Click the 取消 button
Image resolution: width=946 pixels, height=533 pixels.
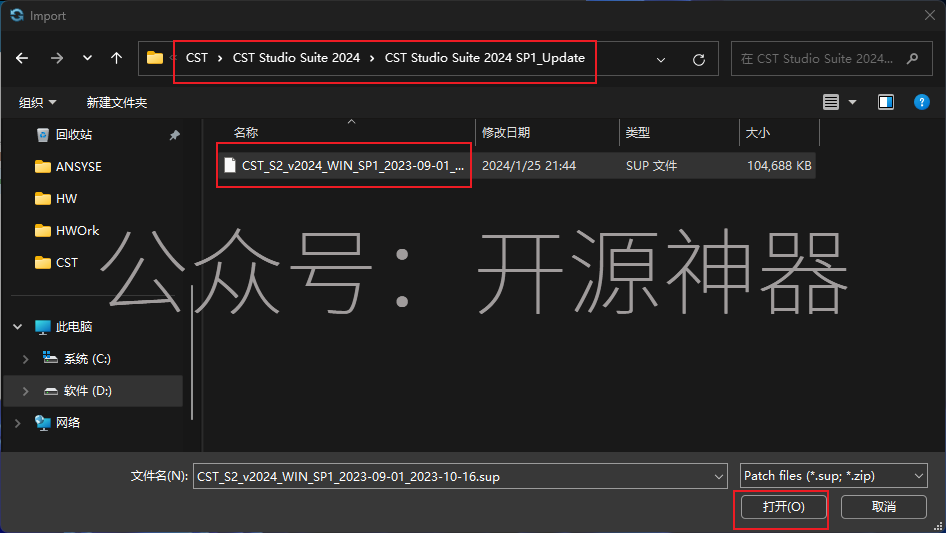click(x=883, y=506)
